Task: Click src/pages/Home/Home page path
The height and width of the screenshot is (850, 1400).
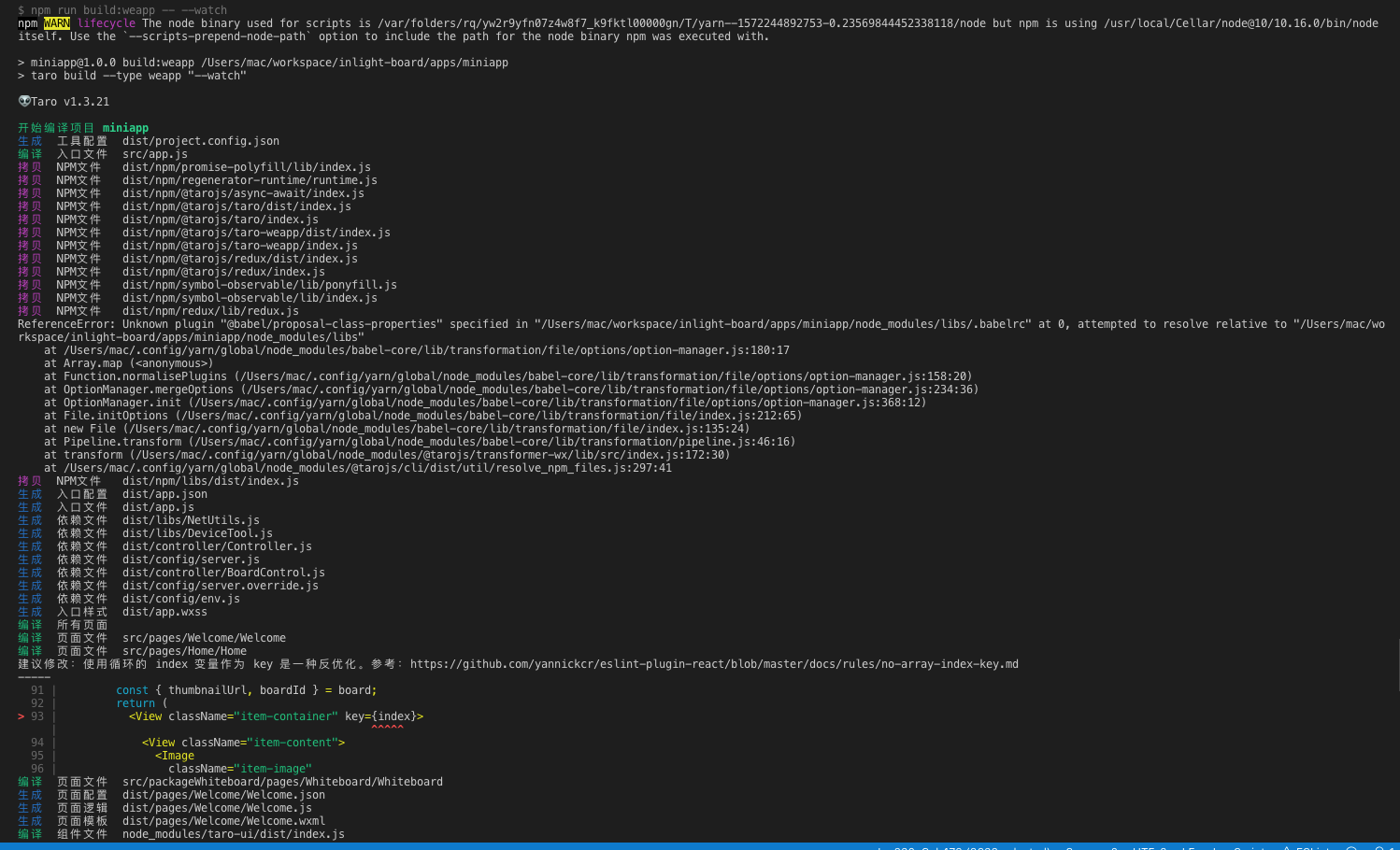Action: 184,651
